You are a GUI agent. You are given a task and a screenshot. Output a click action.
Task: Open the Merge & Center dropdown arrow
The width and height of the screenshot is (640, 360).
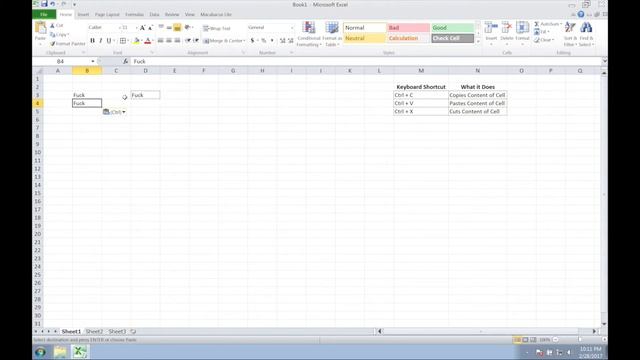pyautogui.click(x=244, y=40)
